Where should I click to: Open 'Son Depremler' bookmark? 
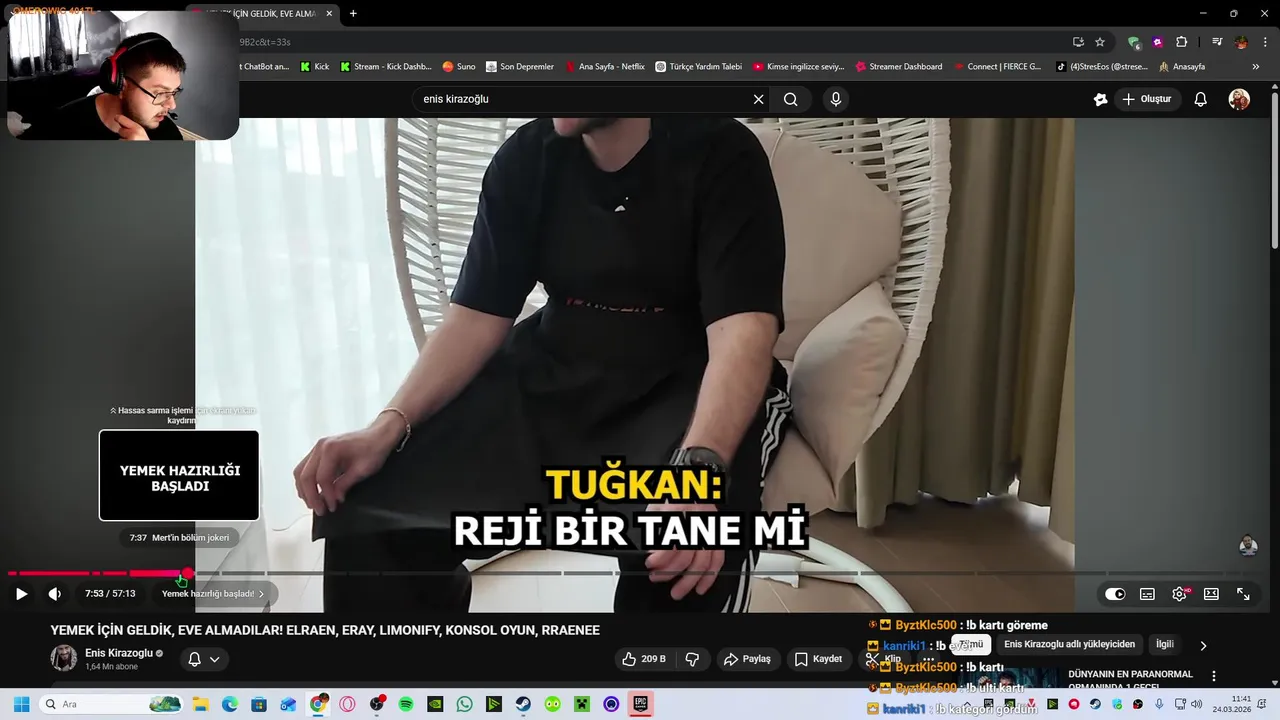click(x=520, y=67)
